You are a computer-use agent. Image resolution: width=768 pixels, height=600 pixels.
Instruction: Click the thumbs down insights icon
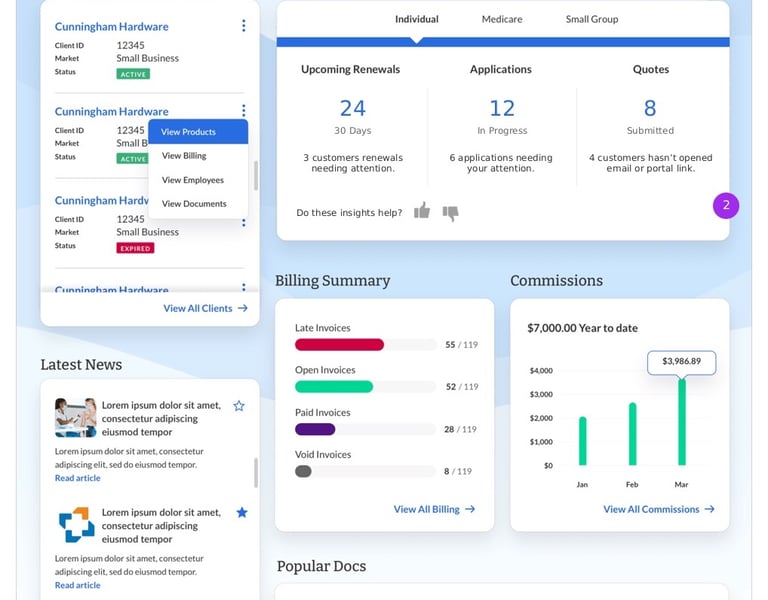(x=451, y=213)
